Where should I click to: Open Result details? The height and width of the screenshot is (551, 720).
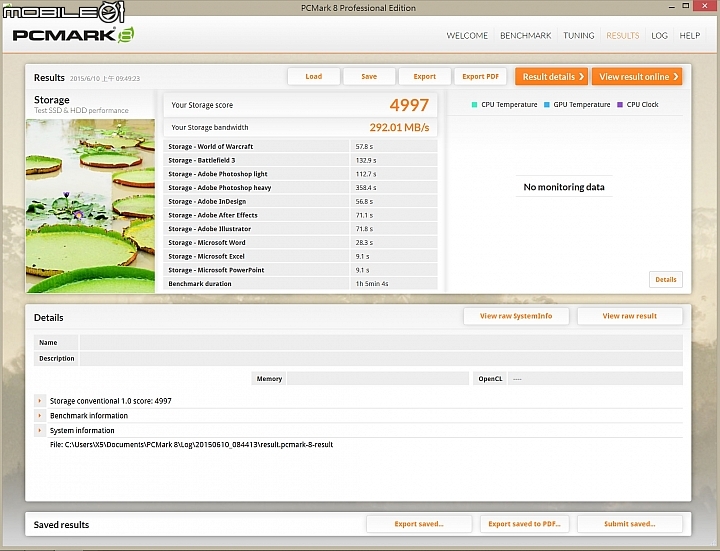click(x=551, y=77)
